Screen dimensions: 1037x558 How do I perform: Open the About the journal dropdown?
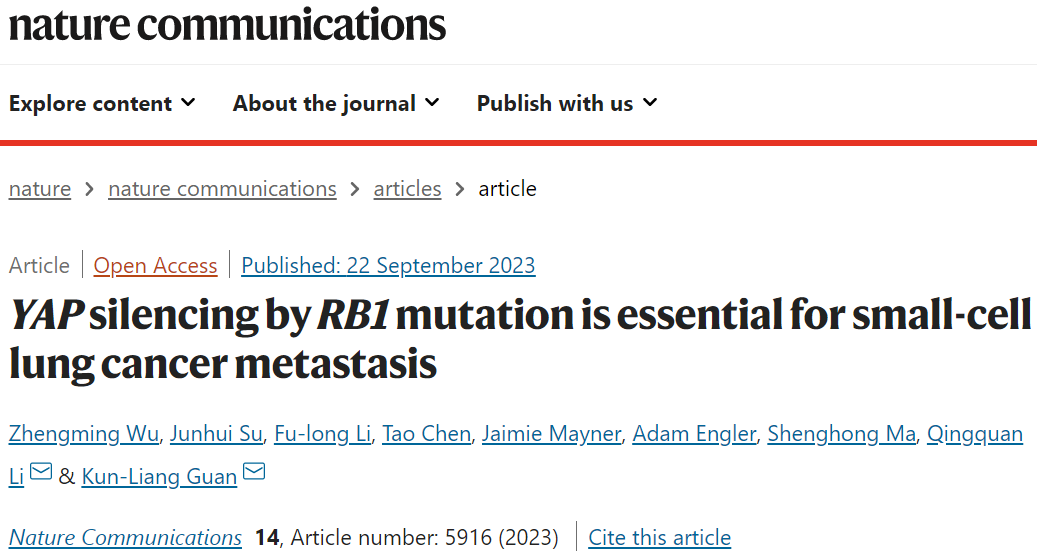(335, 103)
